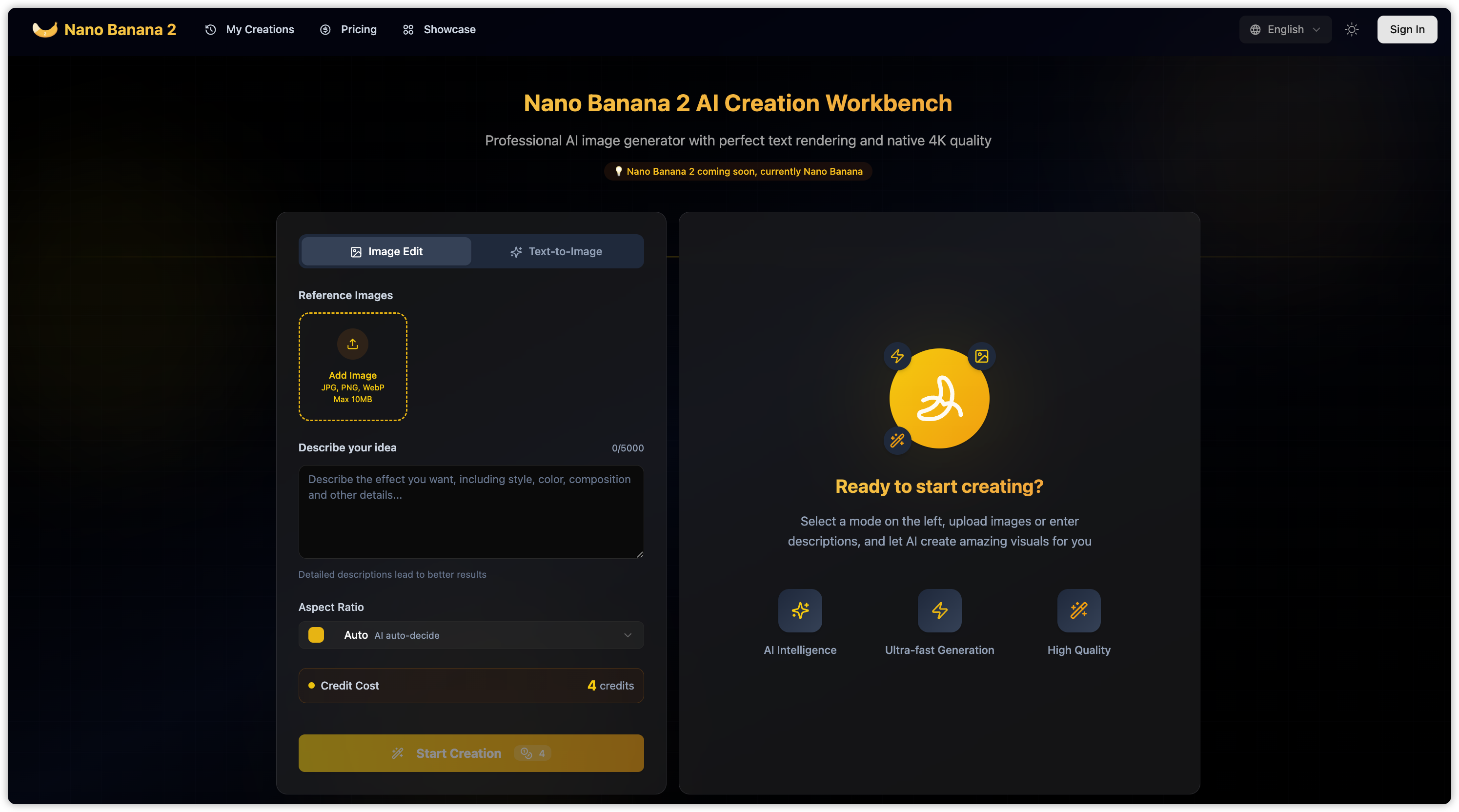Viewport: 1459px width, 812px height.
Task: Toggle light theme with the sun icon
Action: click(1351, 29)
